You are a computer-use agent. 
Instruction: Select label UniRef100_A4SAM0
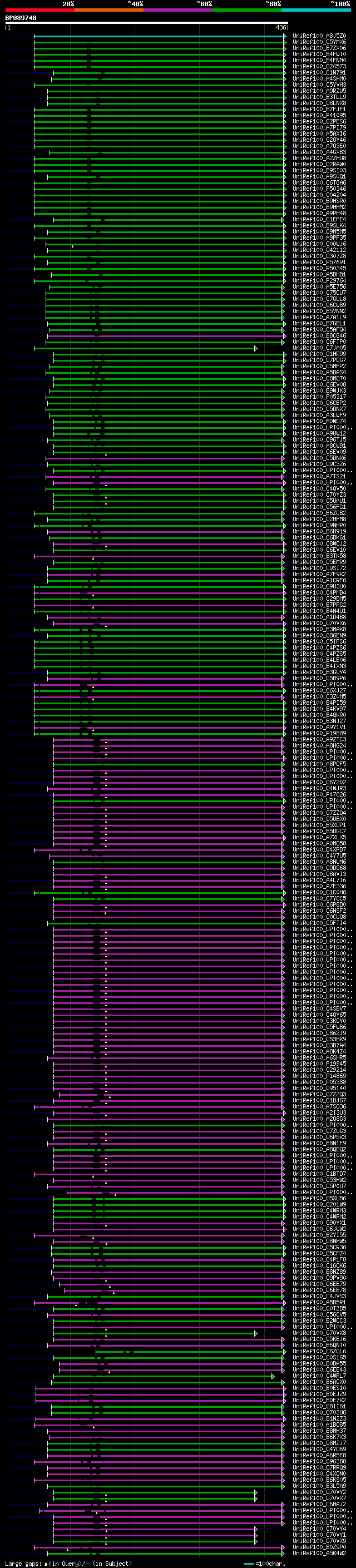pos(319,78)
